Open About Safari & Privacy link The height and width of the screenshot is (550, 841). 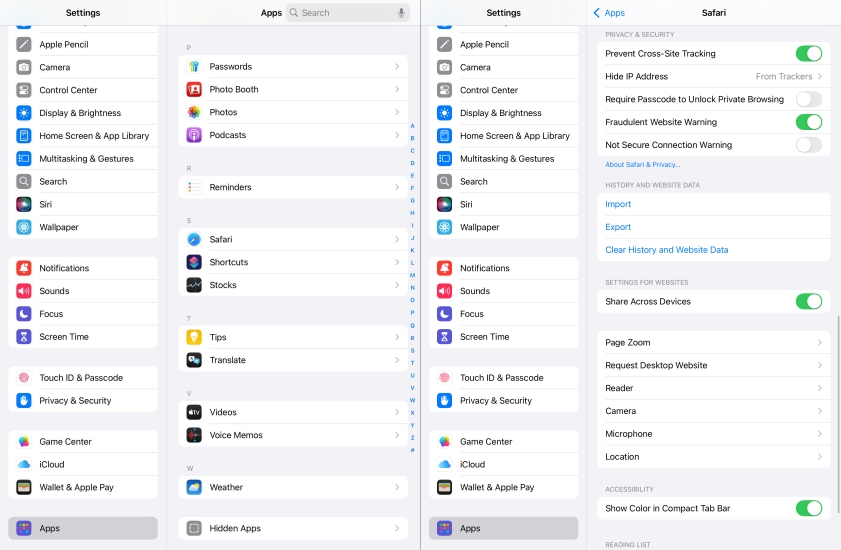(643, 165)
